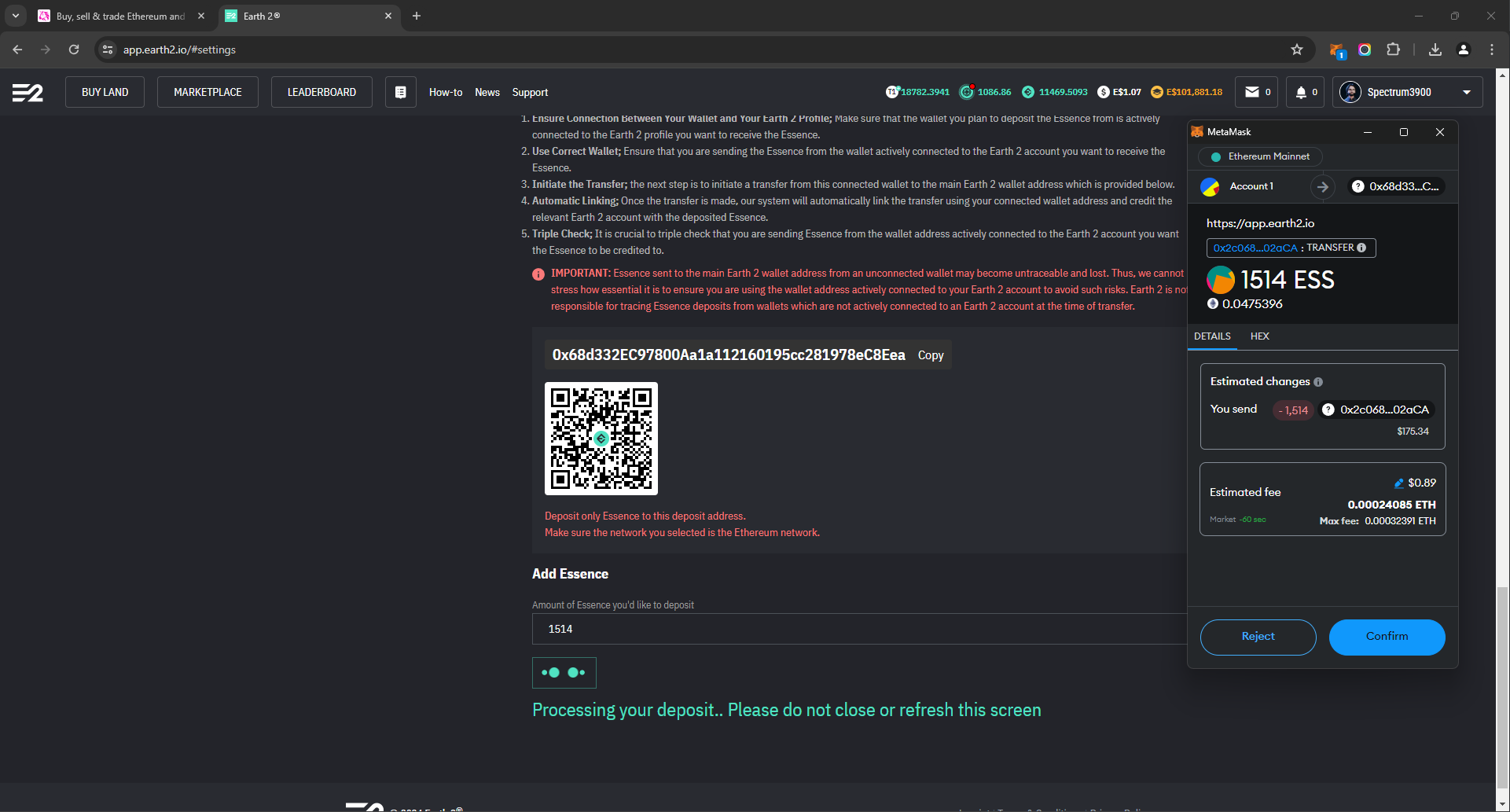Viewport: 1510px width, 812px height.
Task: Click the TRANSFER info icon
Action: pyautogui.click(x=1361, y=248)
